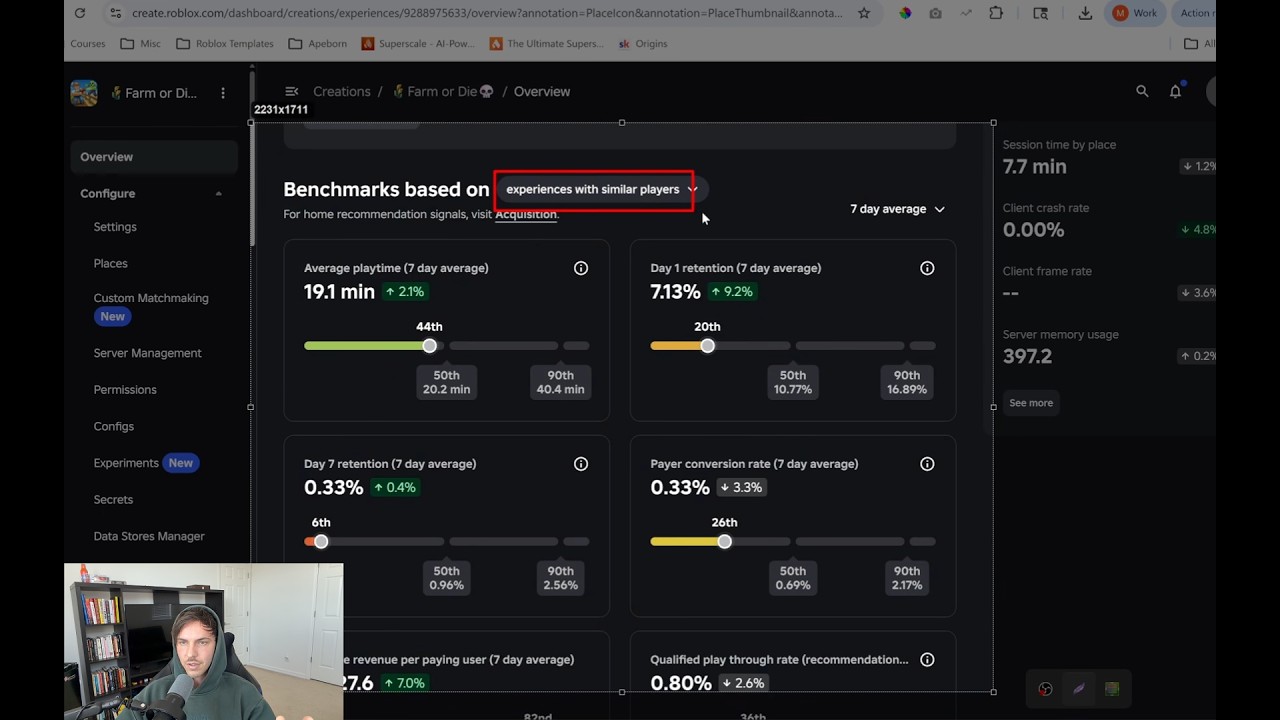Image resolution: width=1280 pixels, height=720 pixels.
Task: Show info for Payer conversion rate
Action: [927, 464]
